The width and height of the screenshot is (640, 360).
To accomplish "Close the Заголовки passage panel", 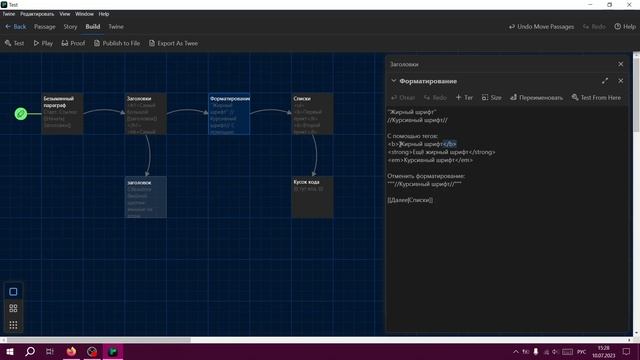I will point(620,64).
